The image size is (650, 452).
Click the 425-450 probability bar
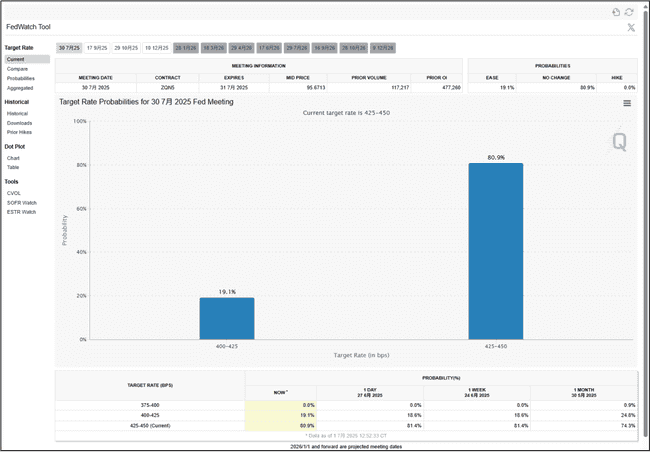tap(496, 251)
